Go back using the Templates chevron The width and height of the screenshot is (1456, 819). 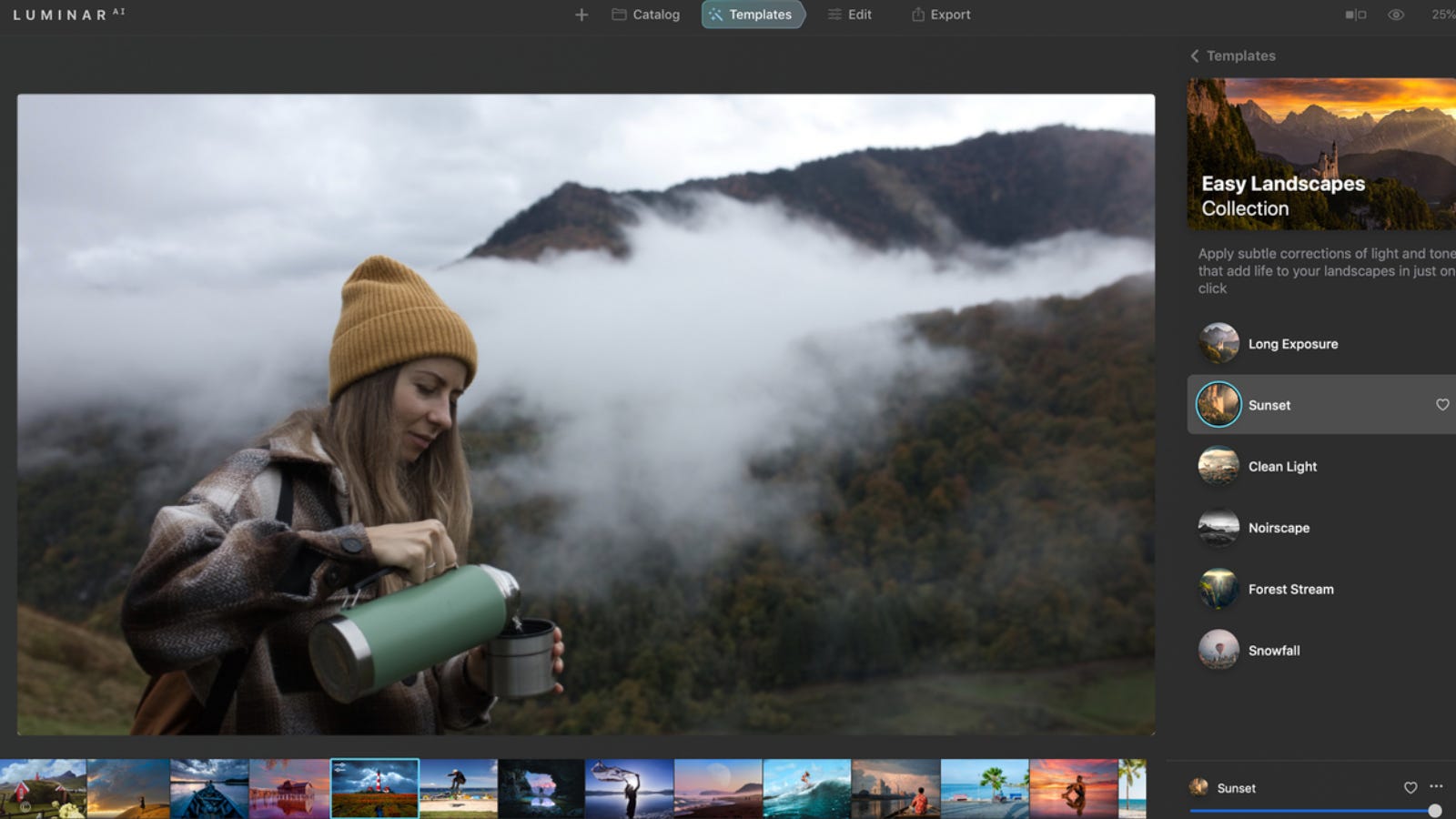coord(1195,56)
